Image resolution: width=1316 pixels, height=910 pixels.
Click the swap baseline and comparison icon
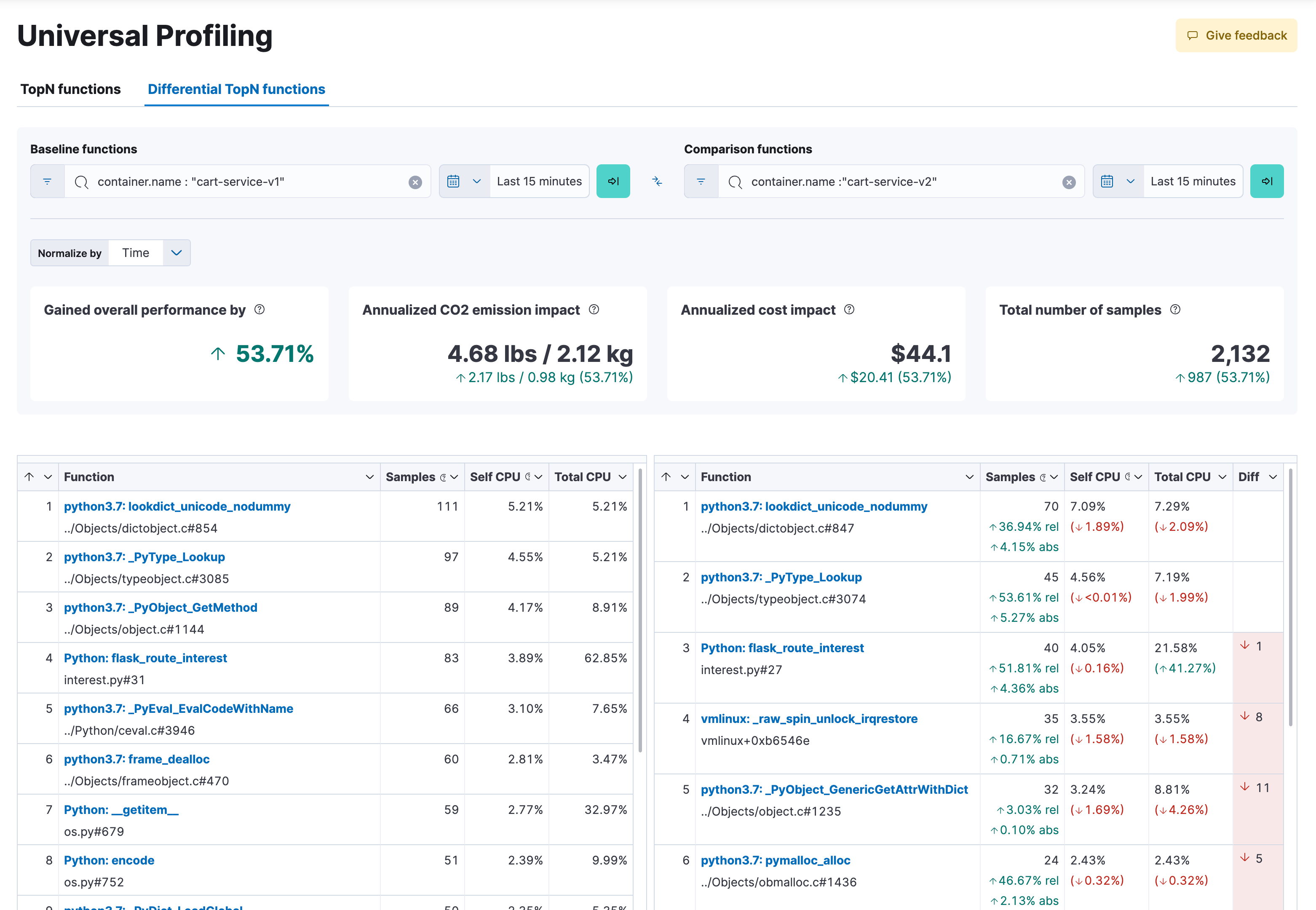(x=657, y=181)
